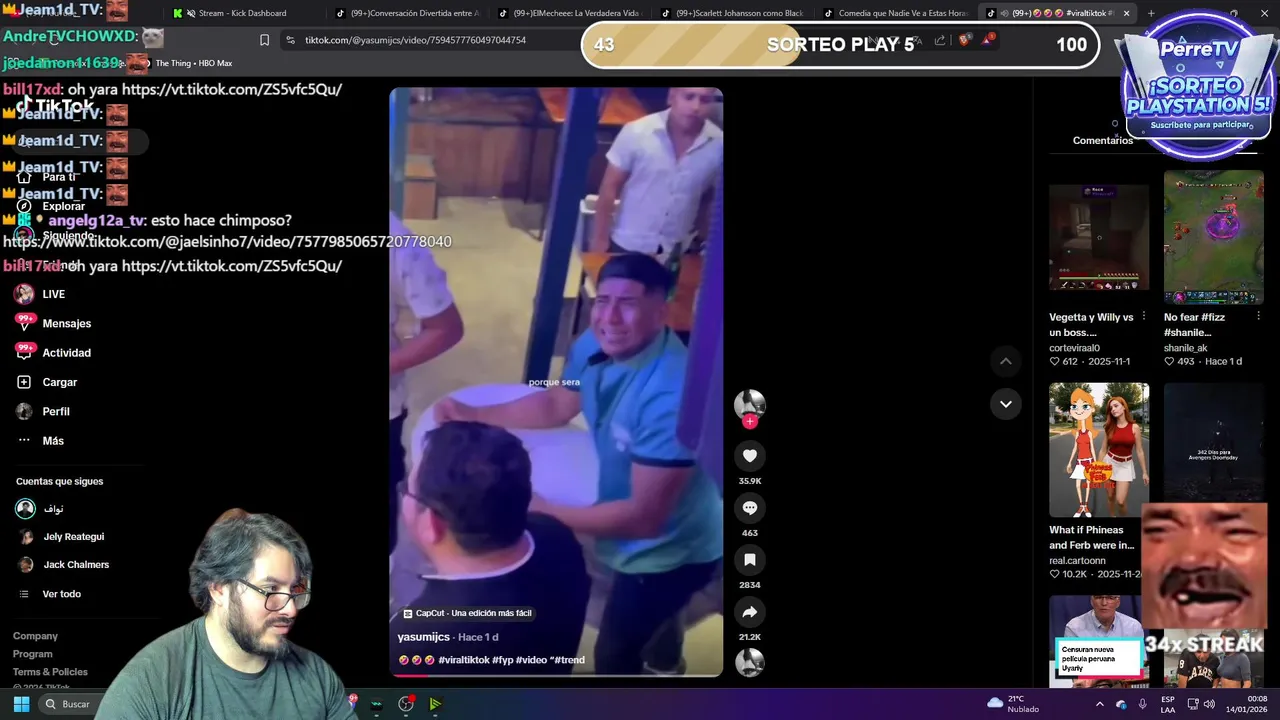Viewport: 1280px width, 720px height.
Task: Click the video progress bar at bottom
Action: click(556, 675)
